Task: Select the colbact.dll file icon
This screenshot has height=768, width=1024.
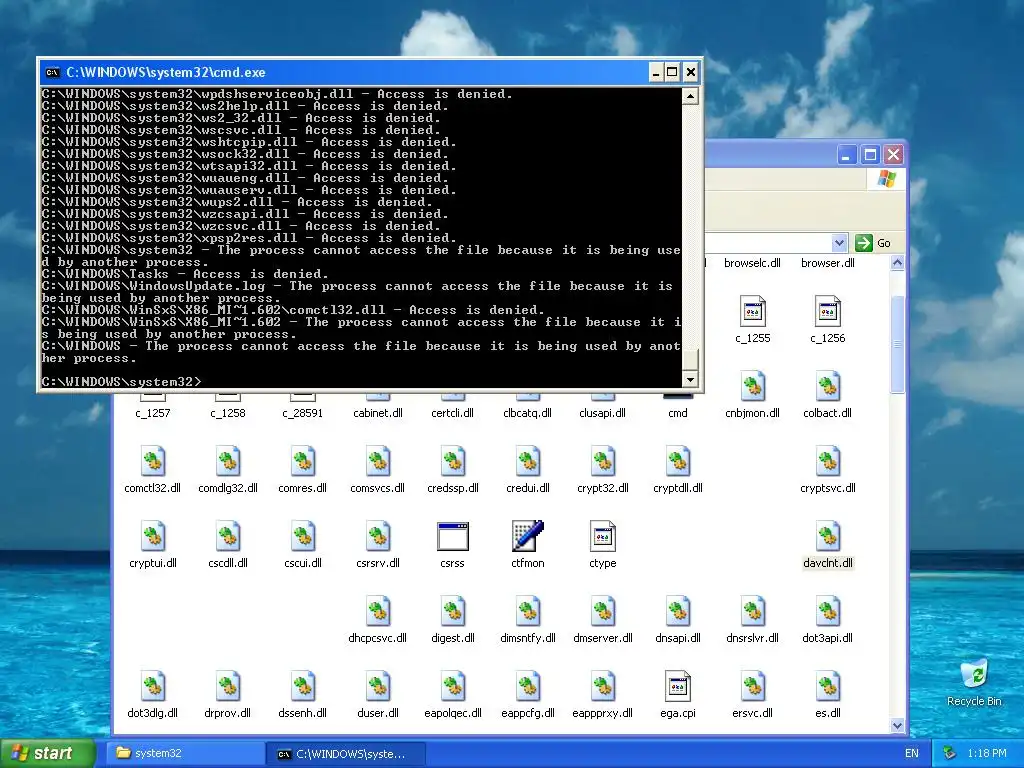Action: tap(828, 386)
